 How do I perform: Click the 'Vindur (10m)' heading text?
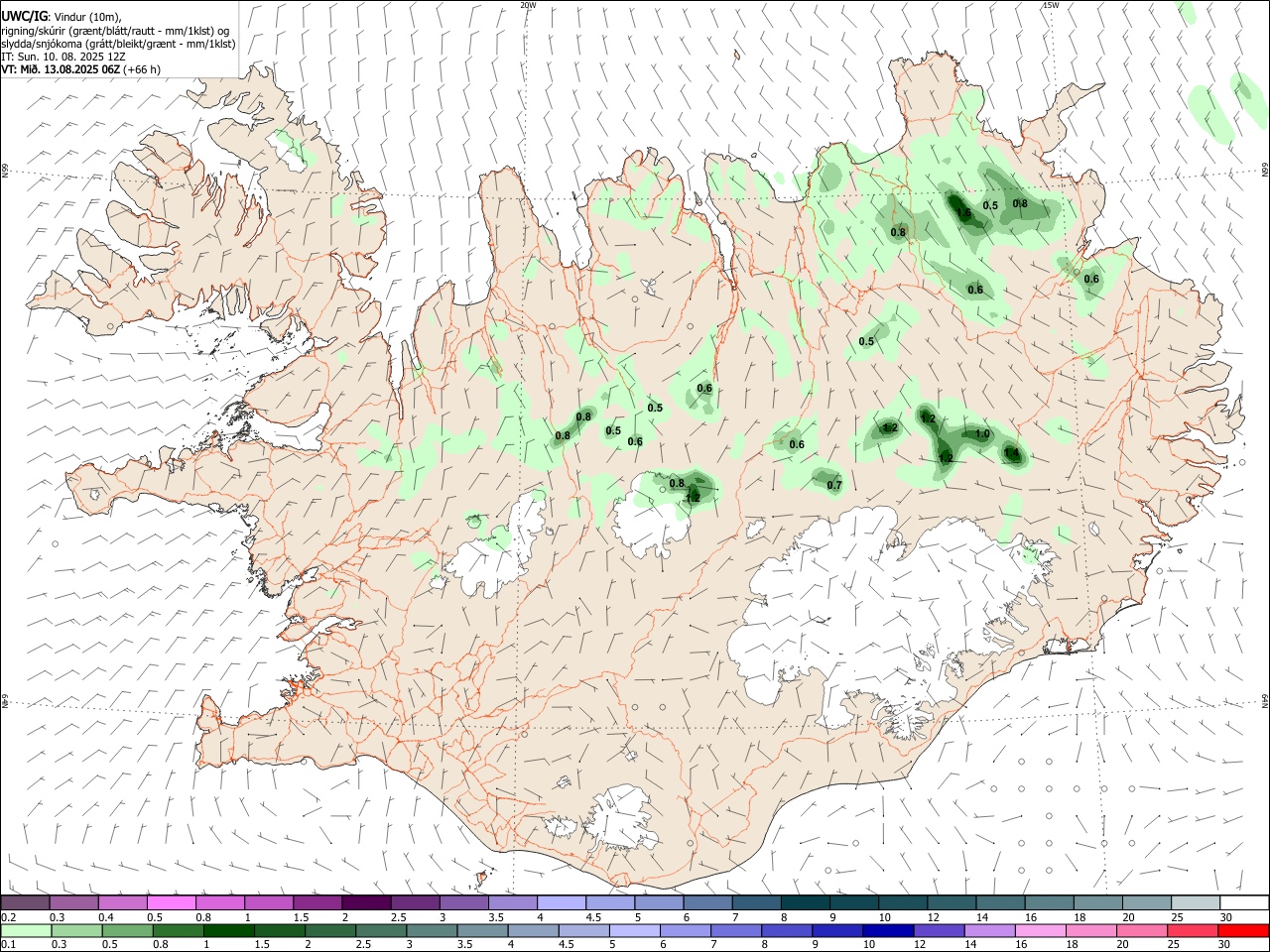click(x=89, y=17)
